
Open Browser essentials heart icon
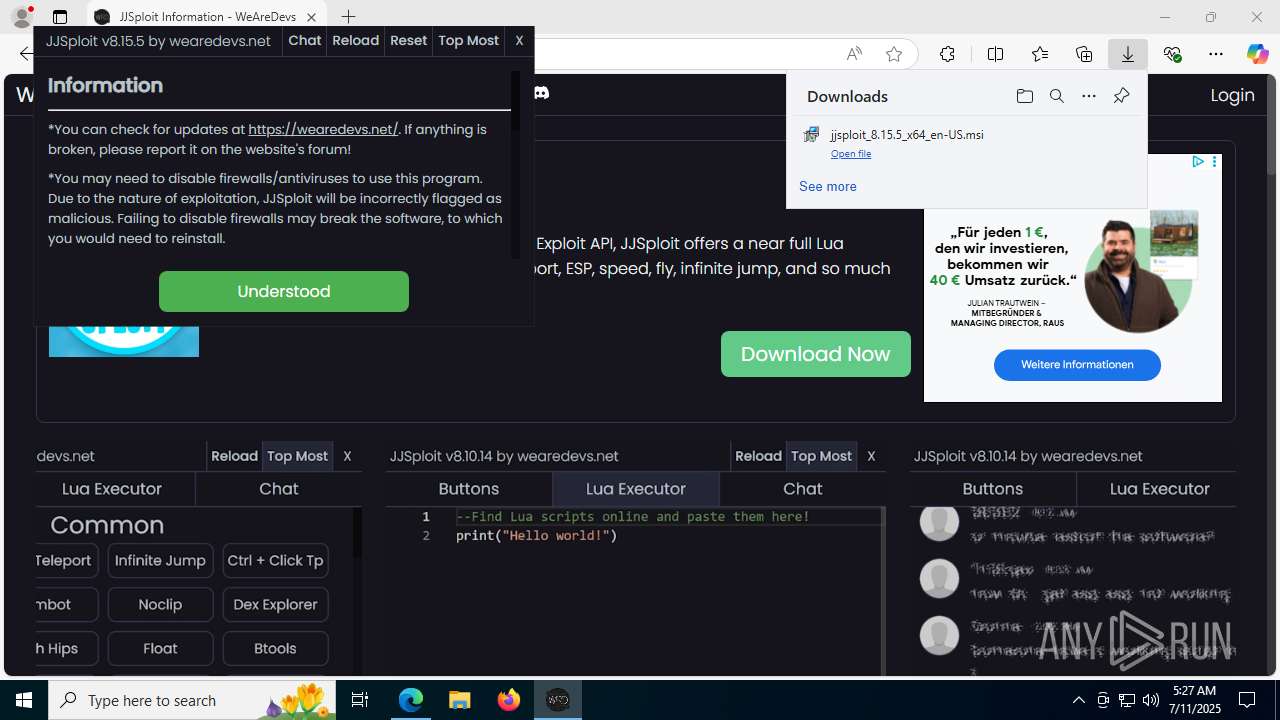pyautogui.click(x=1172, y=54)
